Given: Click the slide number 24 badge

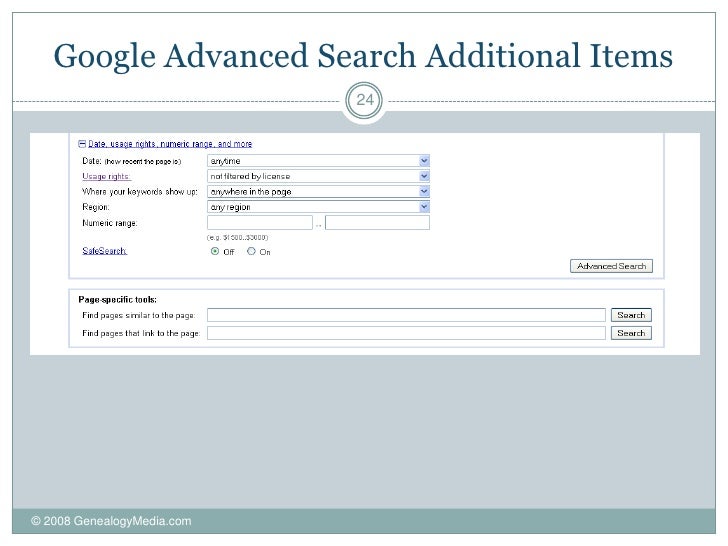Looking at the screenshot, I should 364,100.
